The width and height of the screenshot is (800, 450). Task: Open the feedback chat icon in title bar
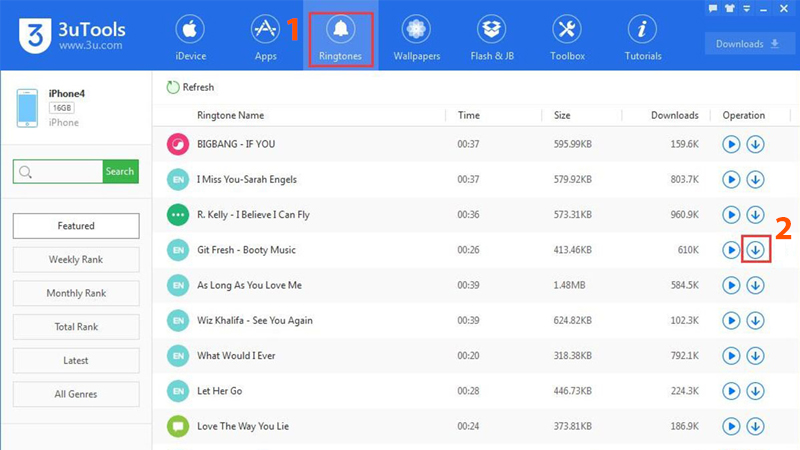pyautogui.click(x=713, y=8)
